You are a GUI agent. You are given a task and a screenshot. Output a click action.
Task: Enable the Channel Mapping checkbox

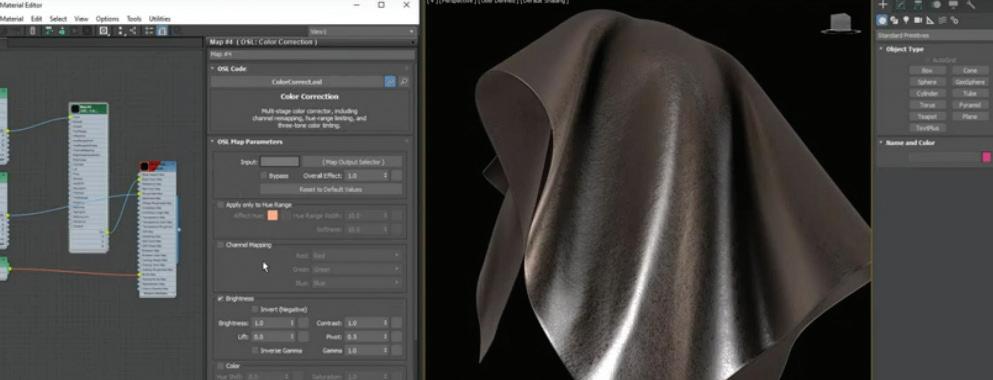click(220, 244)
